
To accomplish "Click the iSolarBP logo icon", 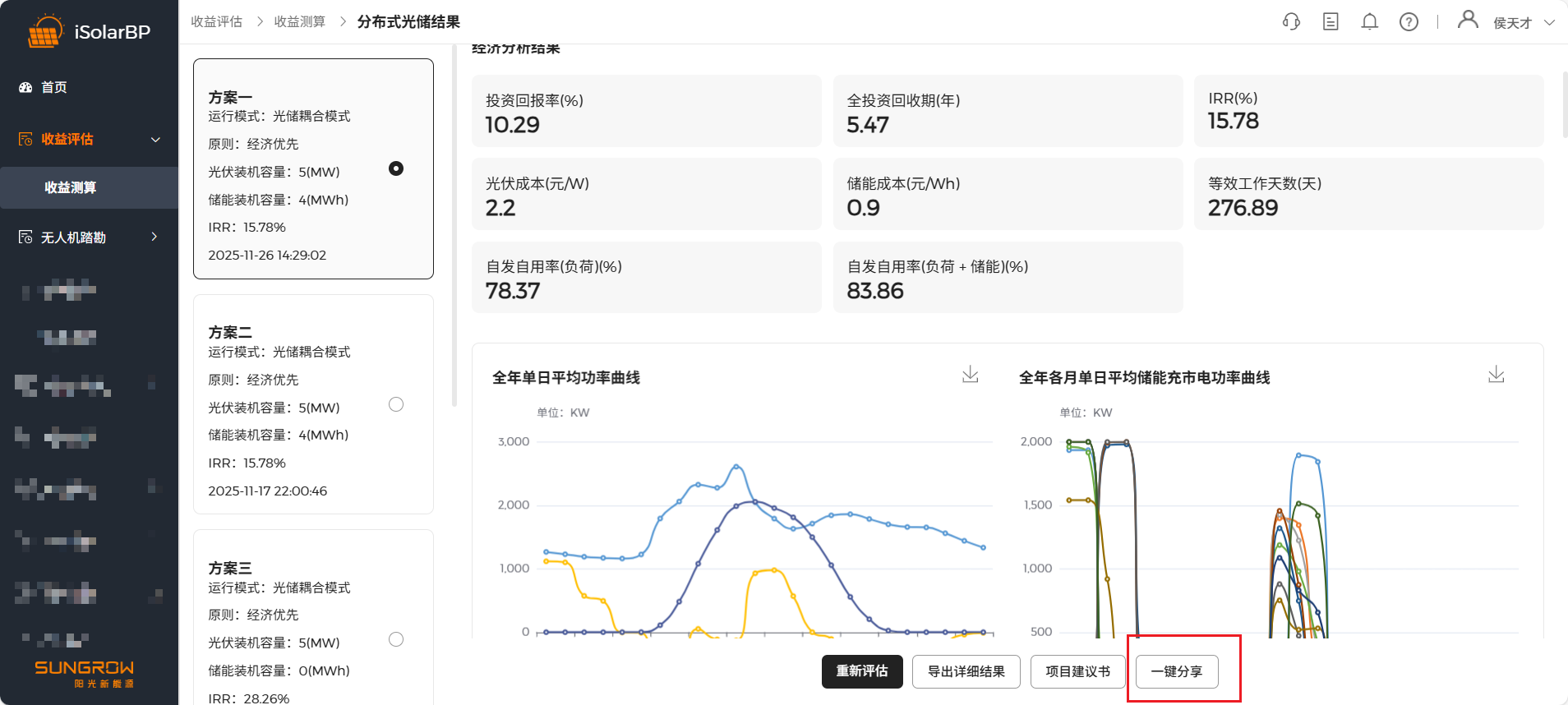I will click(x=44, y=32).
